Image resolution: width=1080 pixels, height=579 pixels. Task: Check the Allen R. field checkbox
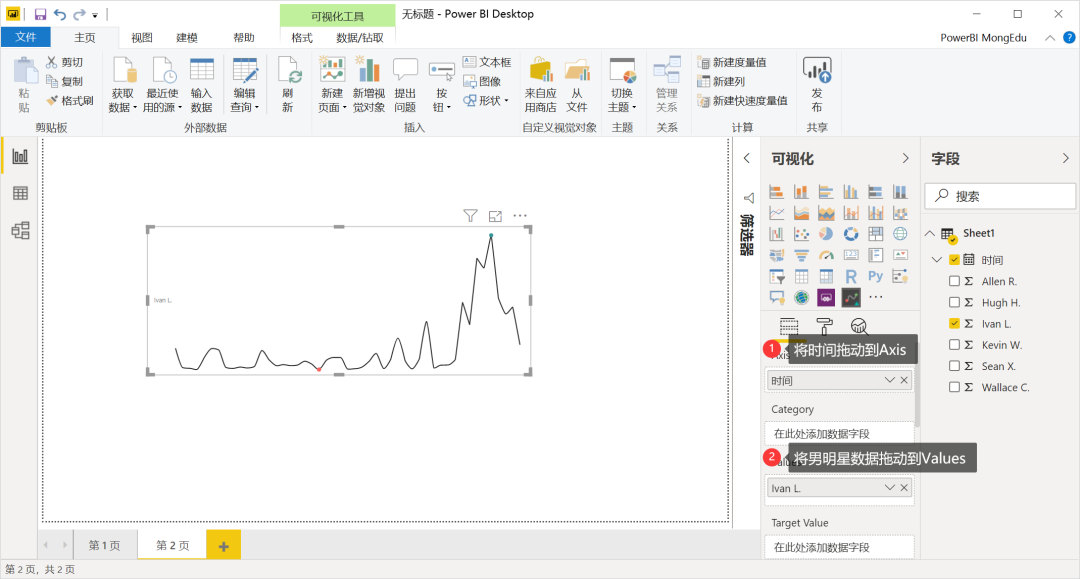[x=954, y=282]
